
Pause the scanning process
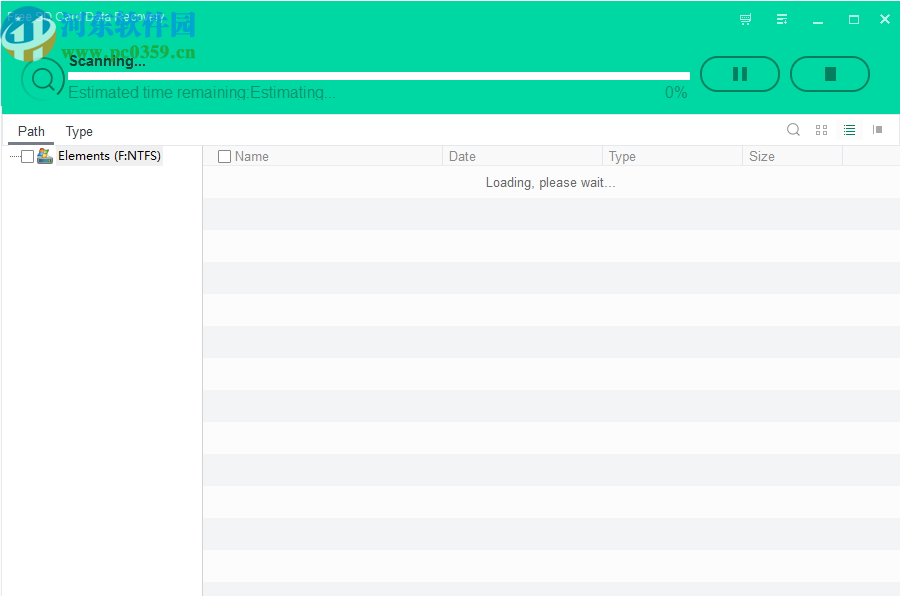tap(740, 73)
